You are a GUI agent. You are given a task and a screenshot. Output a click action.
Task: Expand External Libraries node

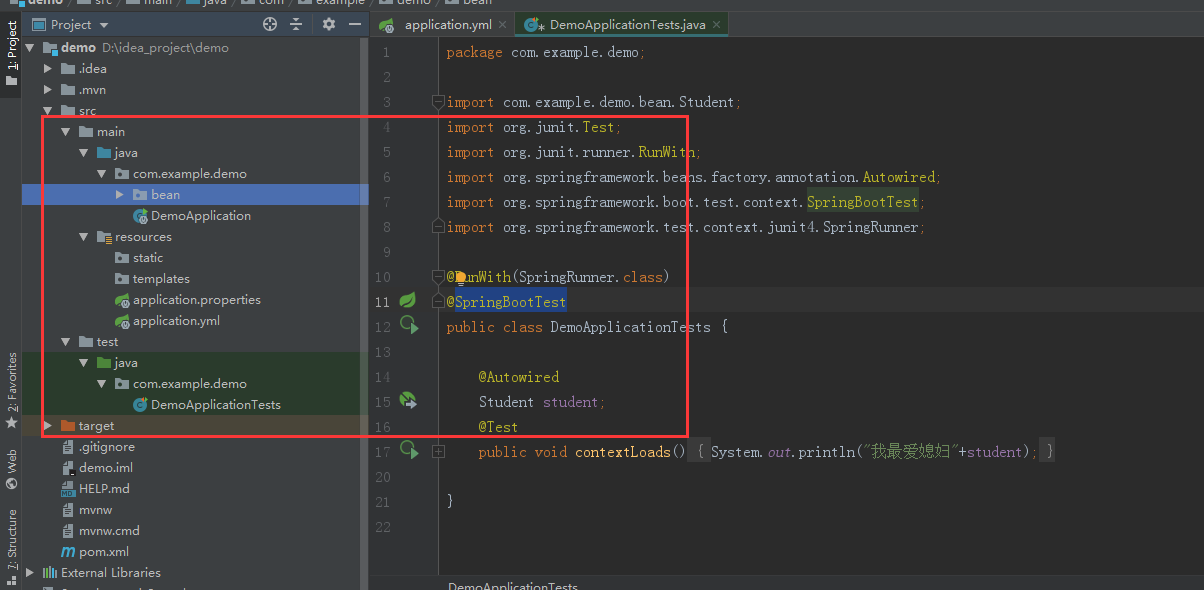[x=29, y=572]
